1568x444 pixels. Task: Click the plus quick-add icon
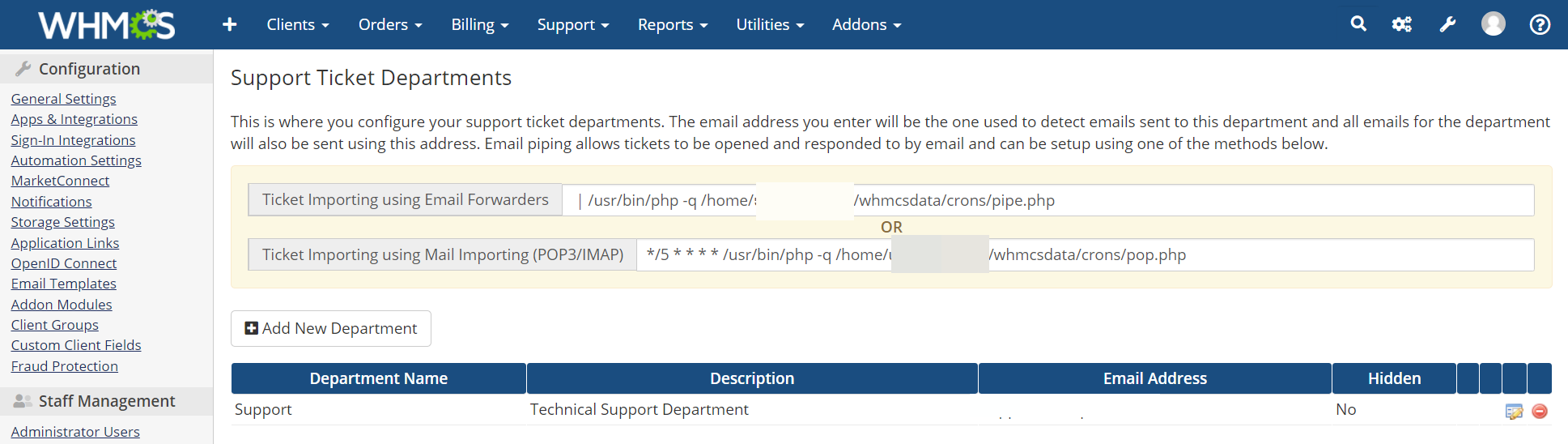click(230, 24)
